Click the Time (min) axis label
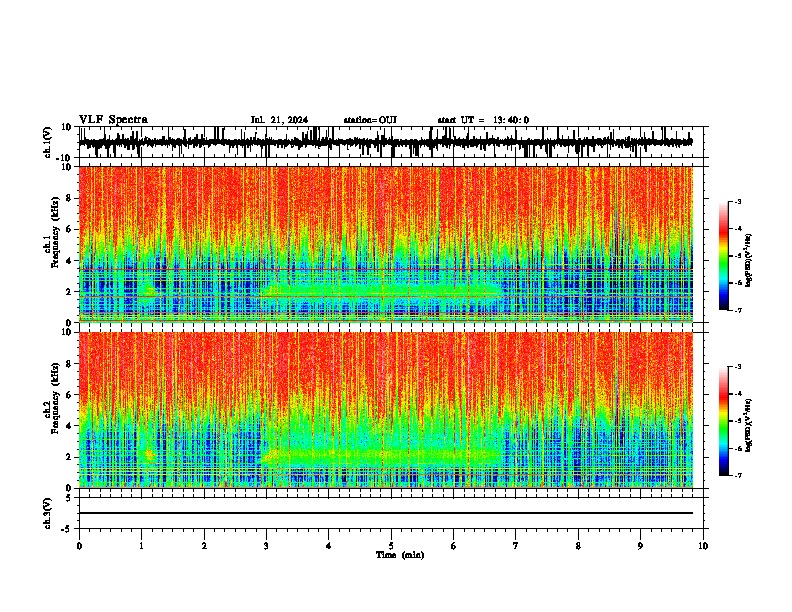The width and height of the screenshot is (792, 612). tap(400, 555)
